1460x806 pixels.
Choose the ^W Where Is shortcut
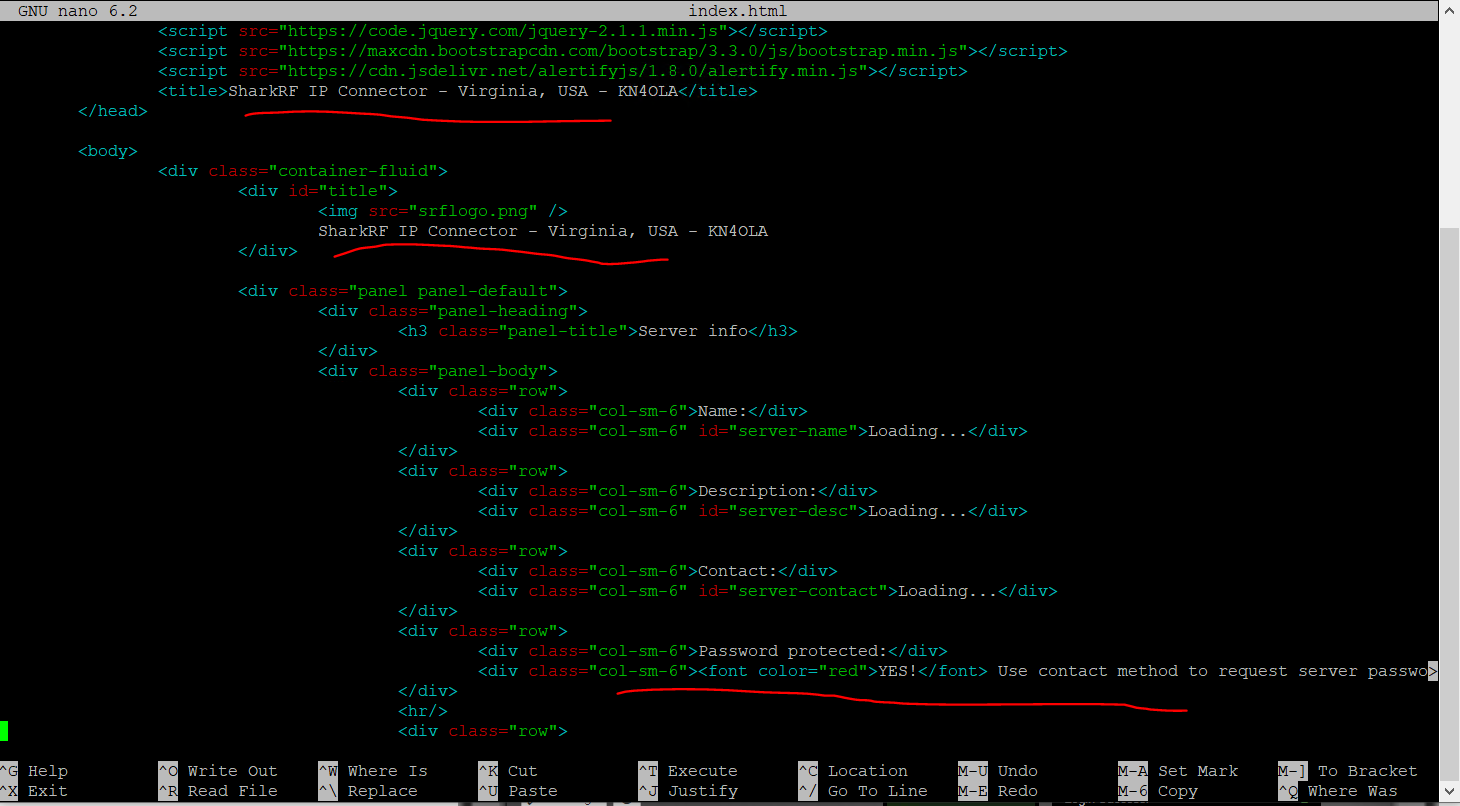click(x=373, y=771)
